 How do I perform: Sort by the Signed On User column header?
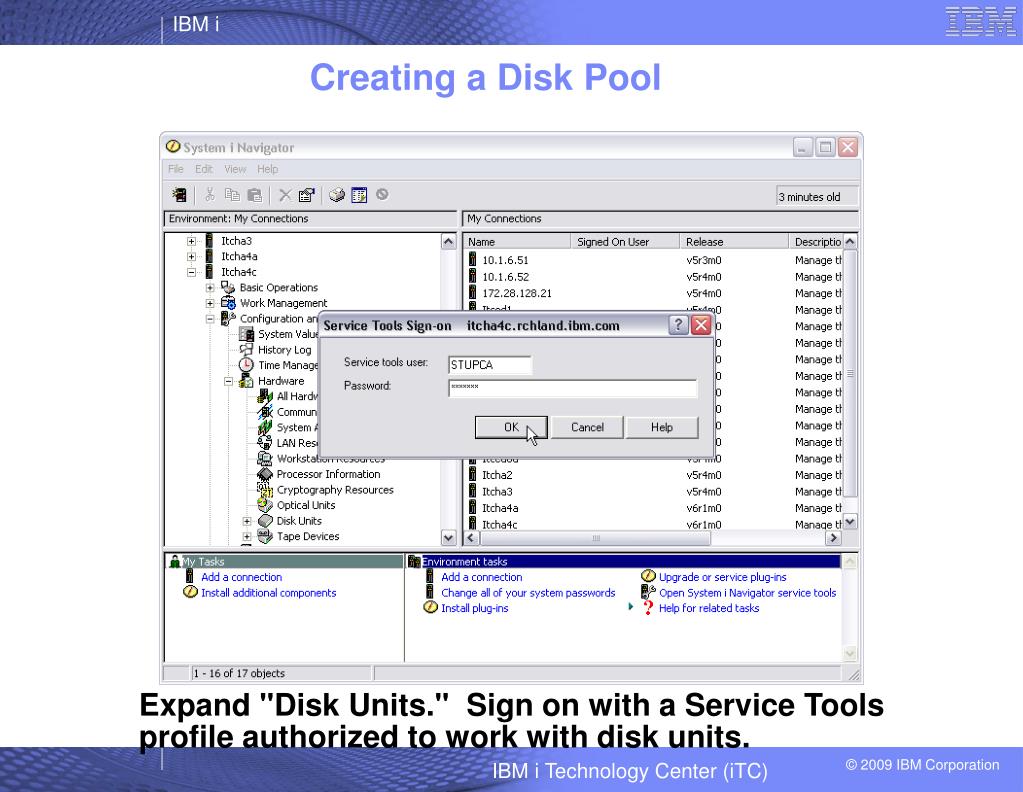tap(625, 241)
